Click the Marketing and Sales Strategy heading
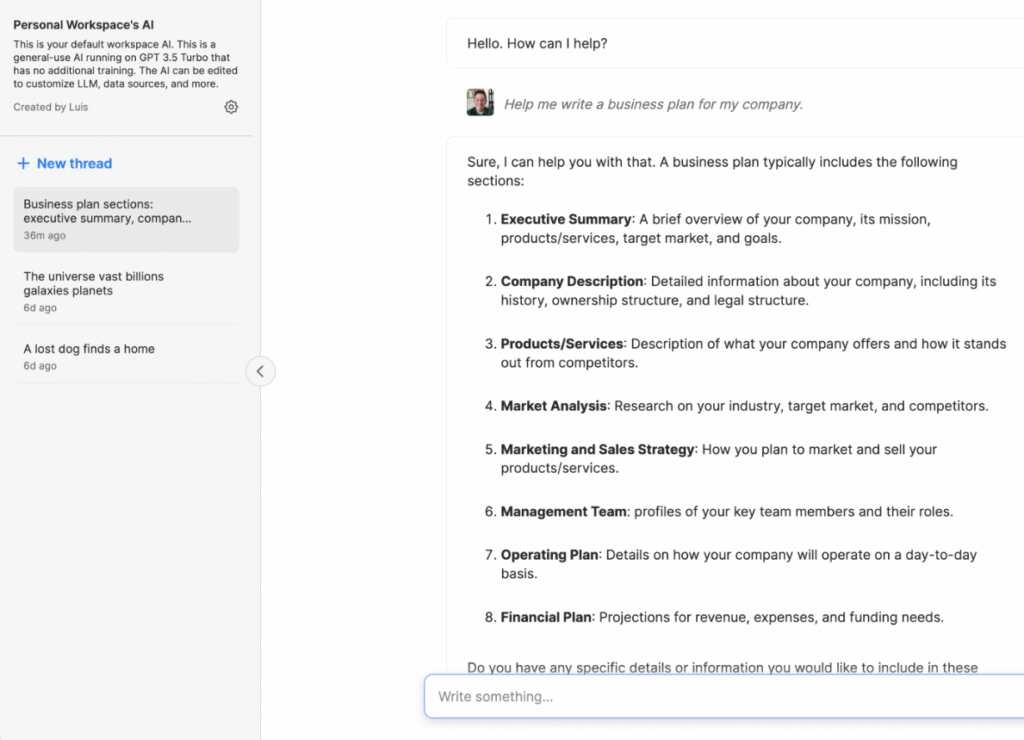 [x=597, y=449]
